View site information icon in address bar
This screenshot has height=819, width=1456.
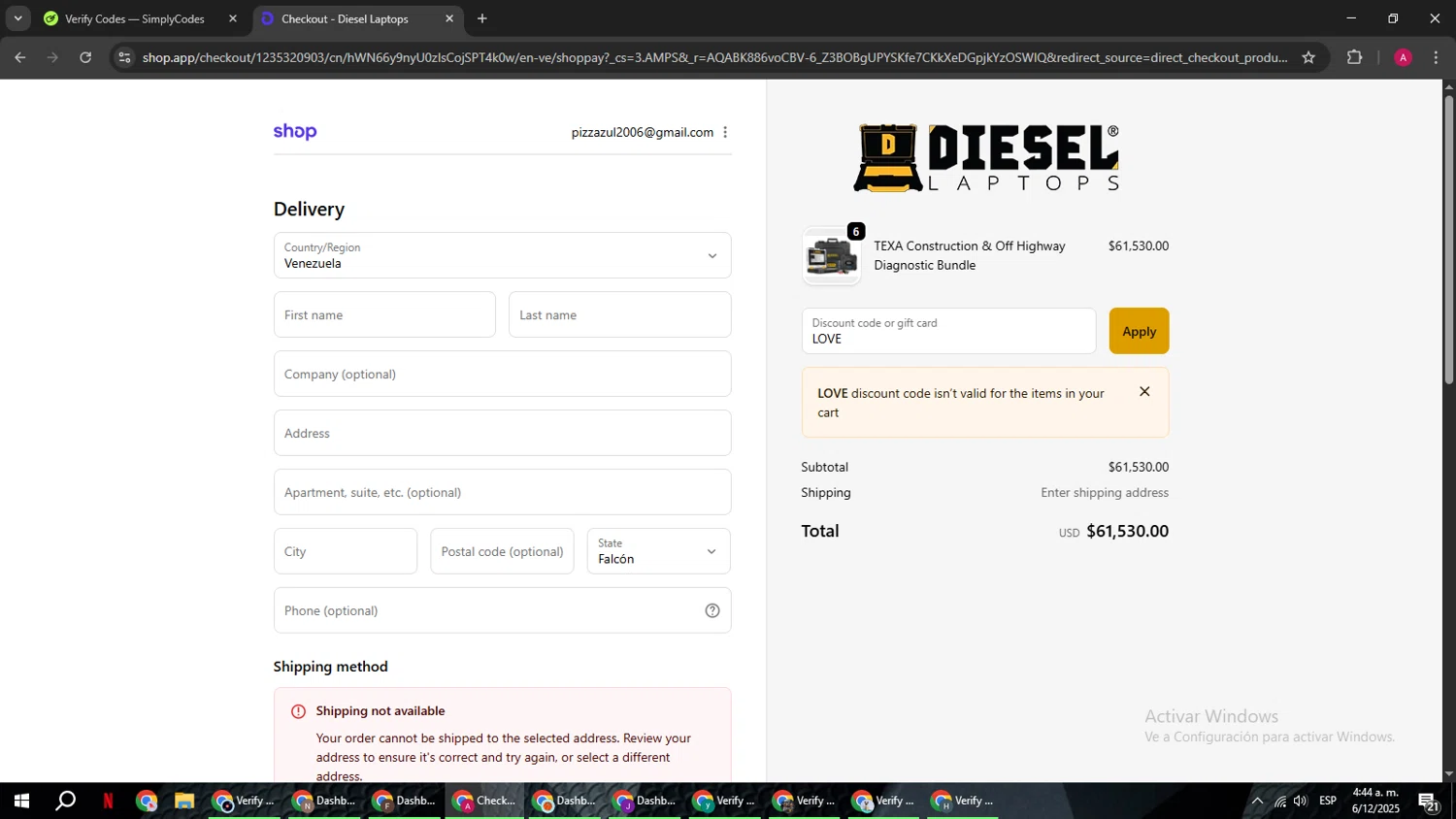point(124,57)
